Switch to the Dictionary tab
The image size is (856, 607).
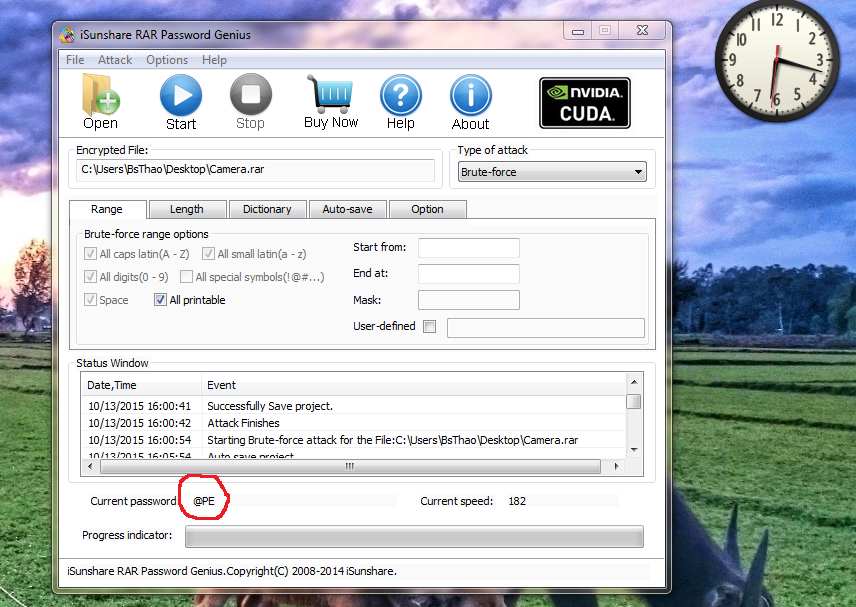(x=267, y=209)
